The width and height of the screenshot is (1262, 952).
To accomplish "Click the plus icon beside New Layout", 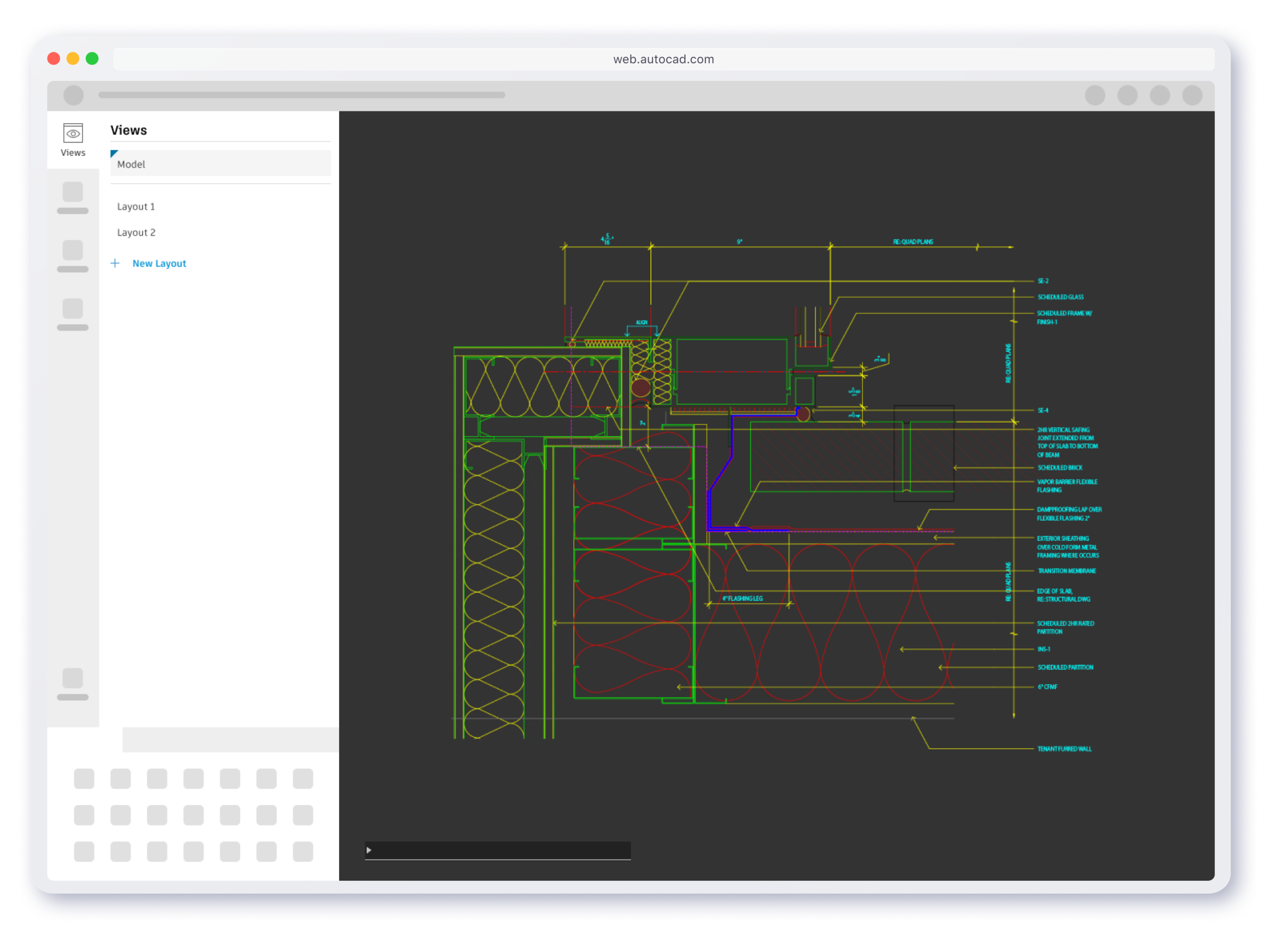I will coord(115,263).
